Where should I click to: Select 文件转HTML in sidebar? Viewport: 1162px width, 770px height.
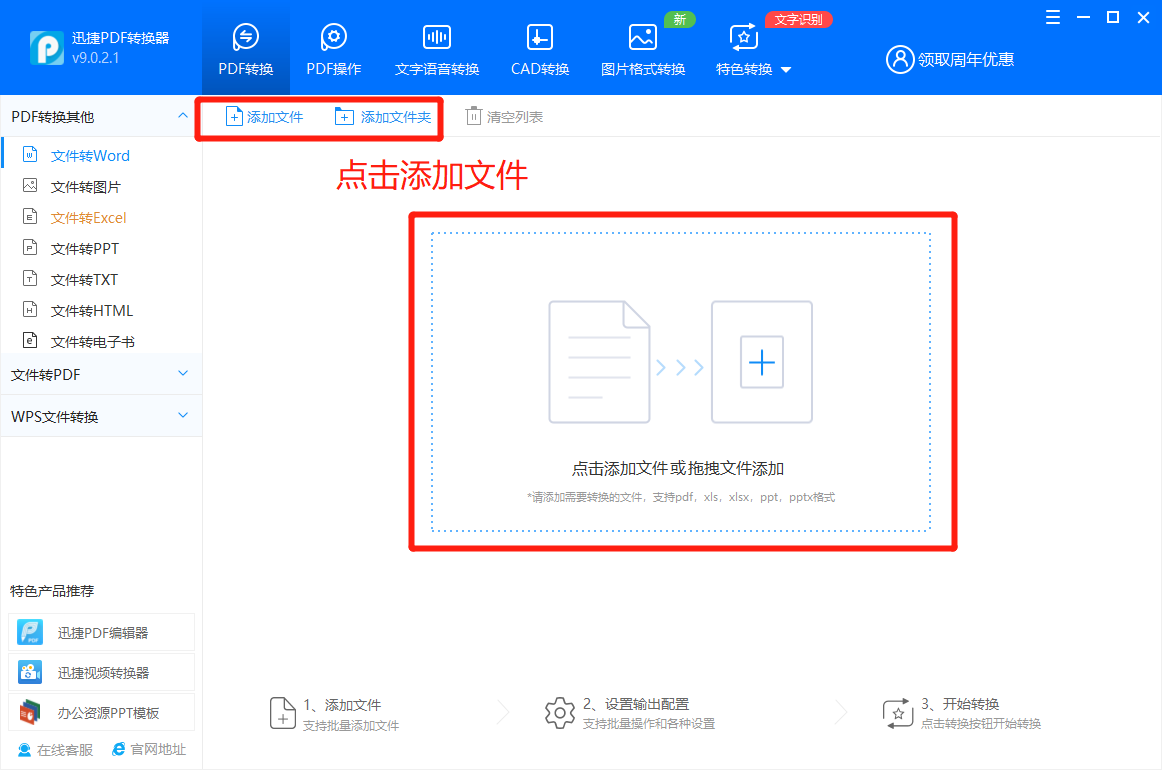click(91, 311)
